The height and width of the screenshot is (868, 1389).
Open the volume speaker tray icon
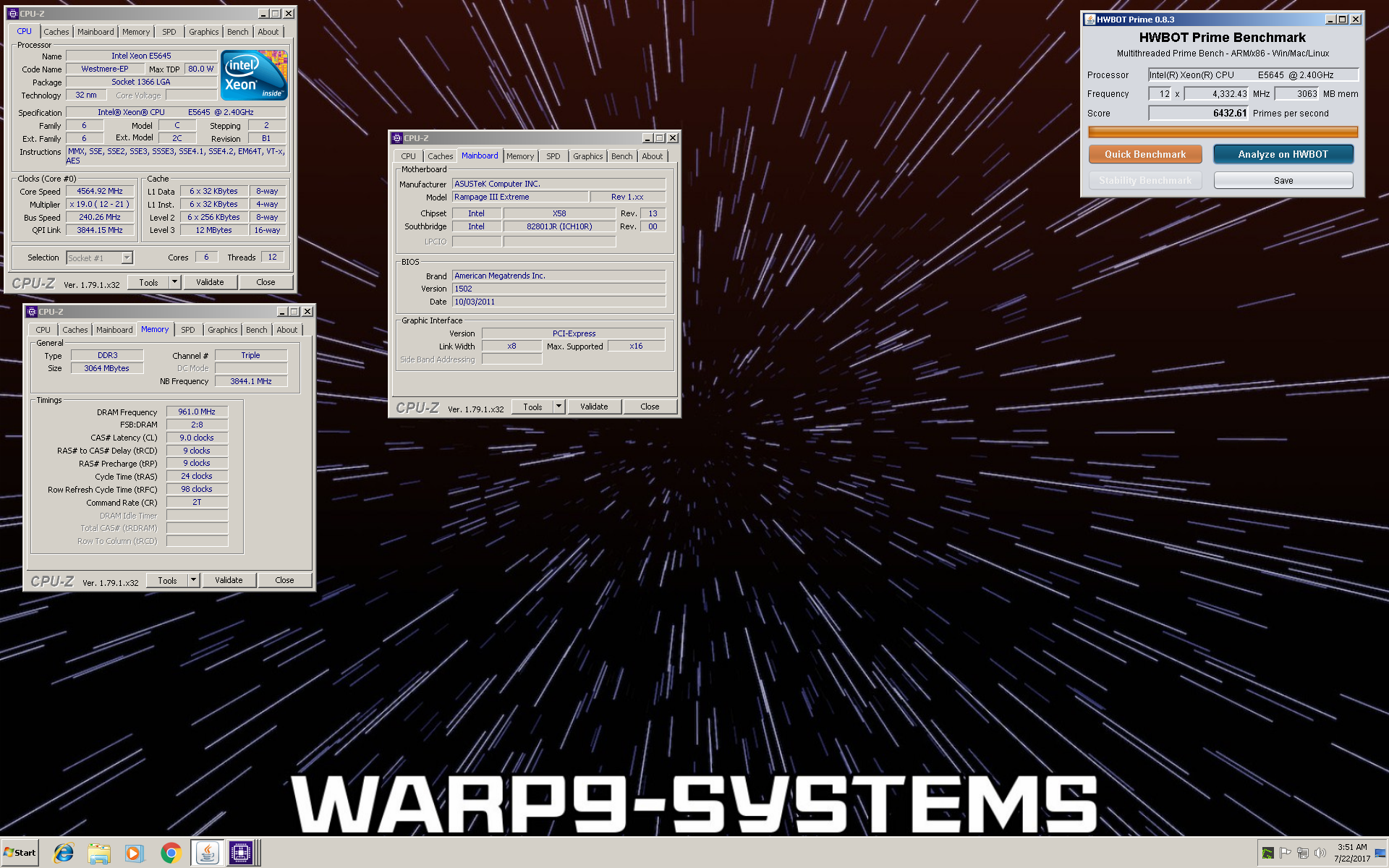(x=1320, y=853)
